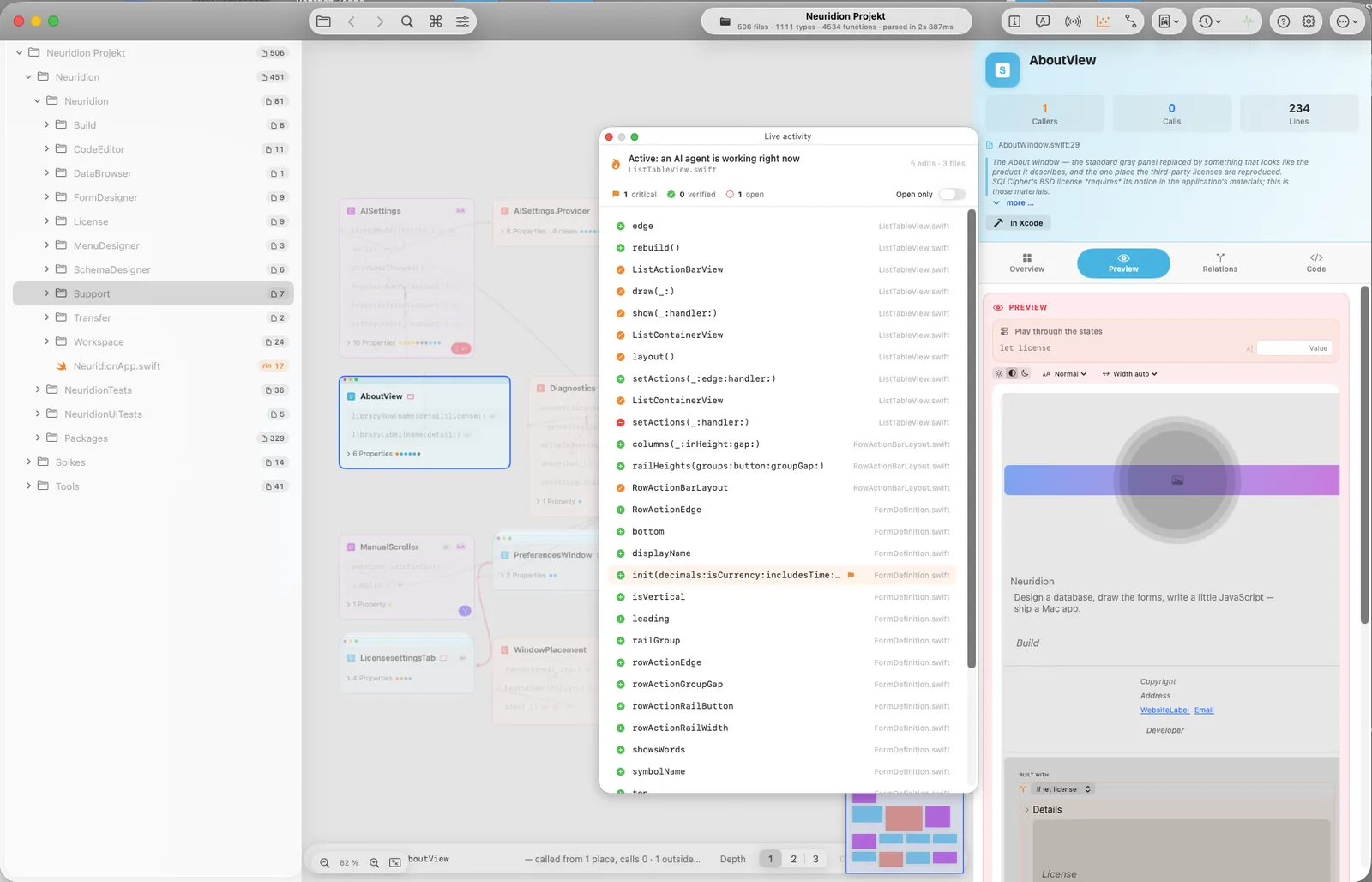Screen dimensions: 1372x882
Task: Click the let license Value field
Action: click(1294, 348)
